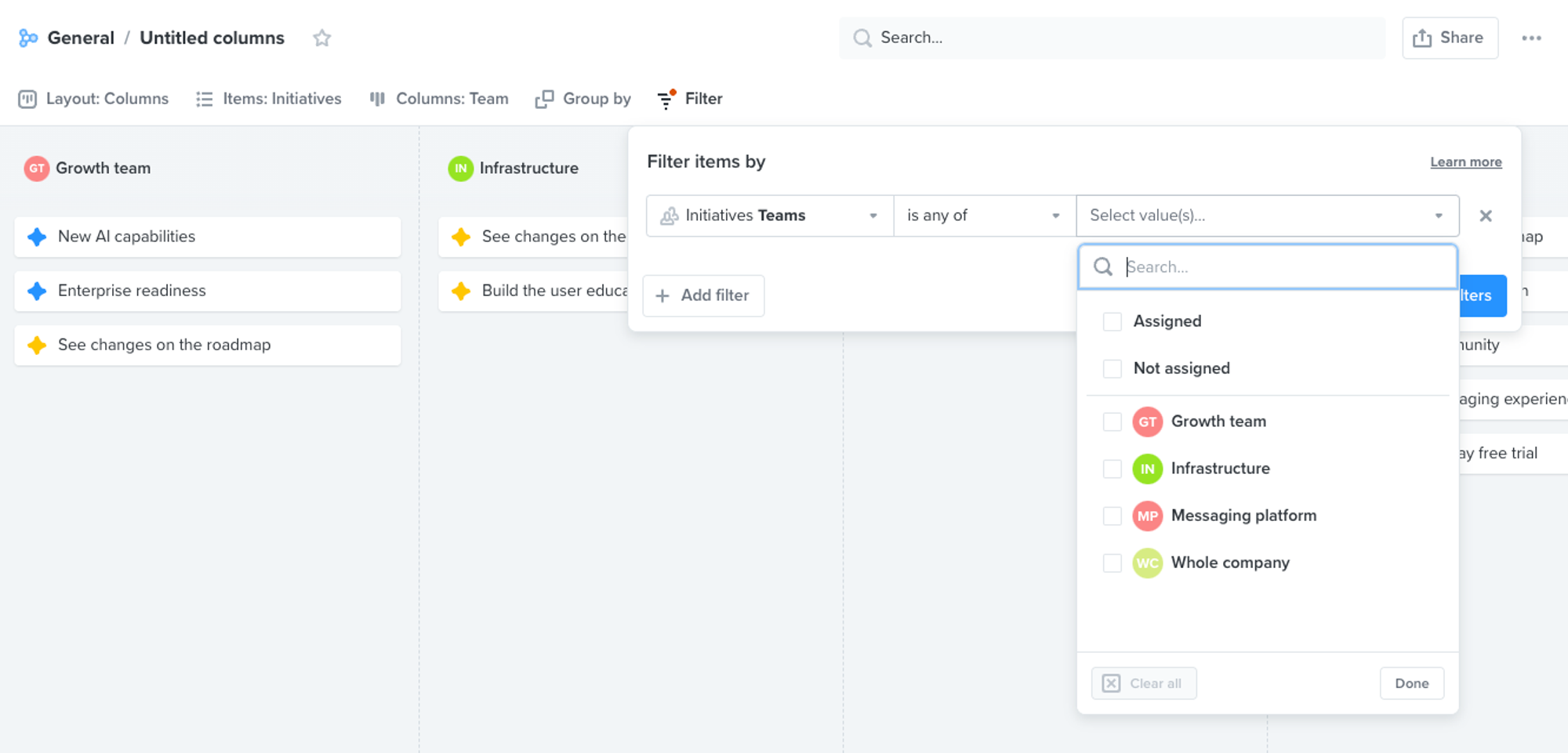Open Columns: Team configuration
Screen dimensions: 1568x753
(x=377, y=99)
